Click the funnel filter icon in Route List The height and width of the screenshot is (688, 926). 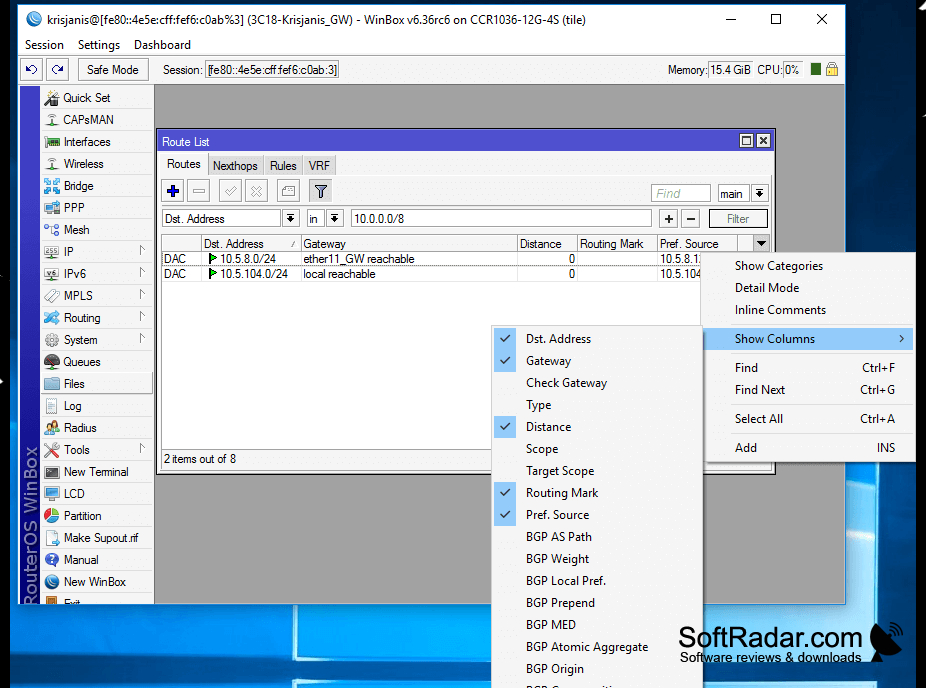point(320,191)
